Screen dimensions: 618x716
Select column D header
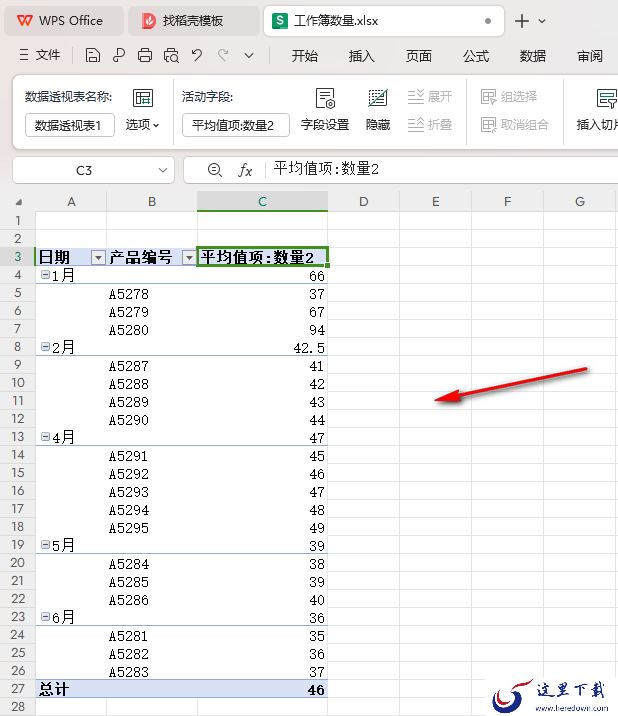[364, 201]
